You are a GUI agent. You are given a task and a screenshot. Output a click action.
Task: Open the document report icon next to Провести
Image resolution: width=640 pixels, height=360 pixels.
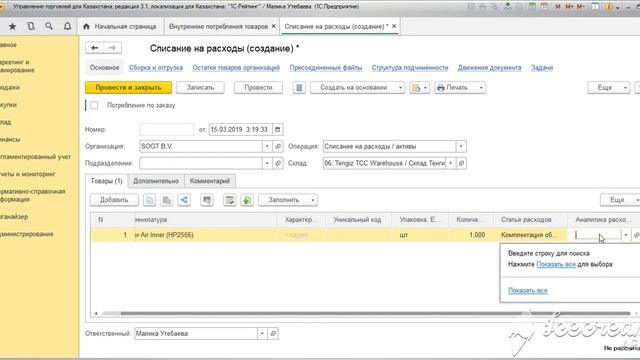click(299, 87)
